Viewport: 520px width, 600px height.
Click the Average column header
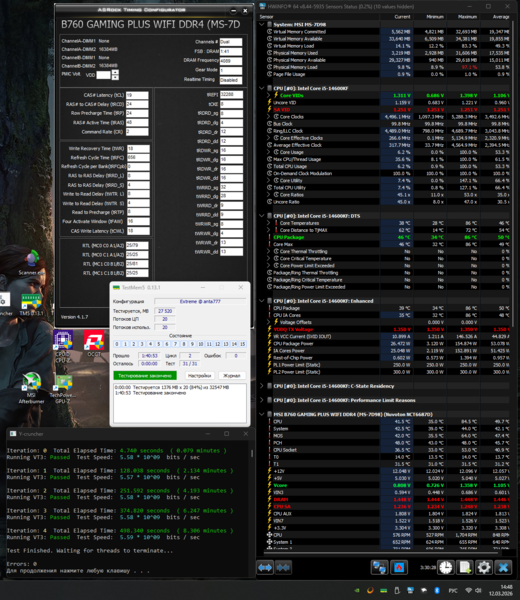click(501, 17)
